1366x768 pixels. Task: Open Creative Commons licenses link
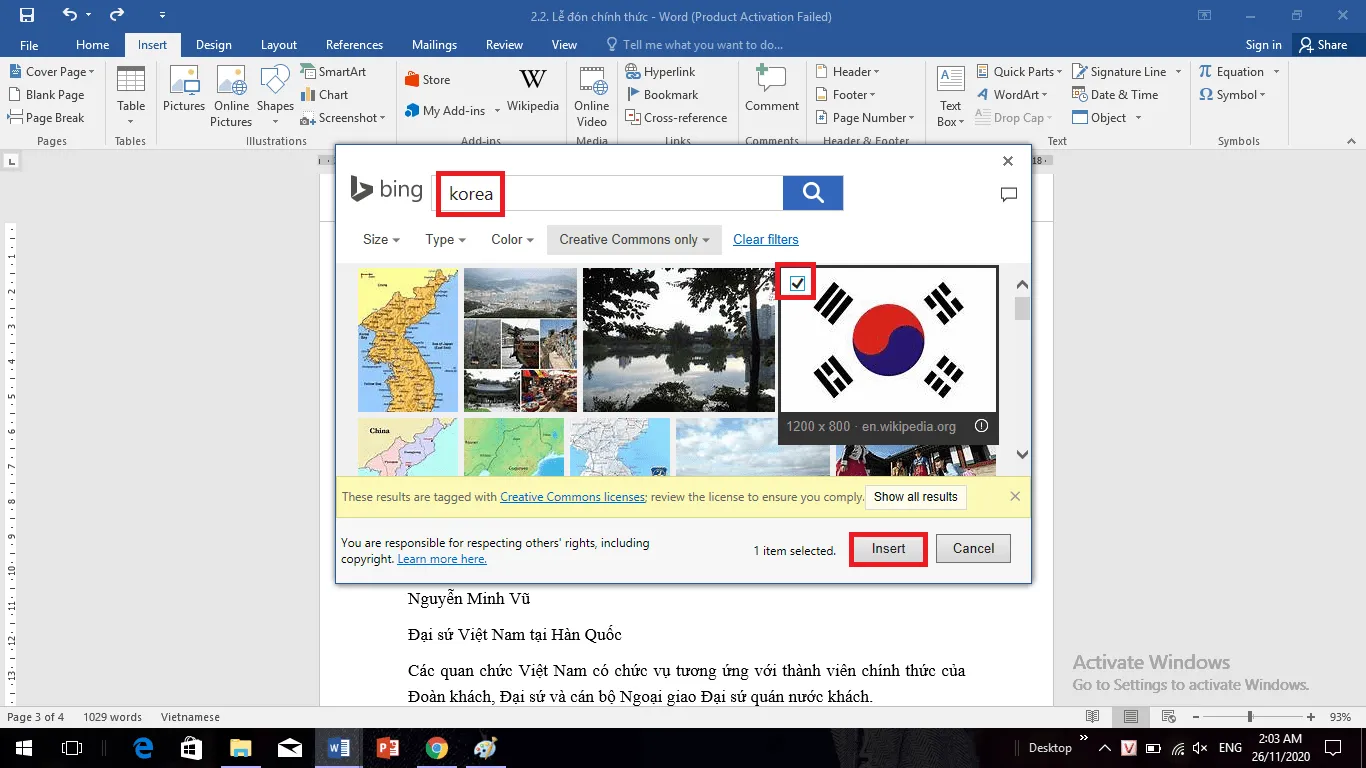(573, 497)
